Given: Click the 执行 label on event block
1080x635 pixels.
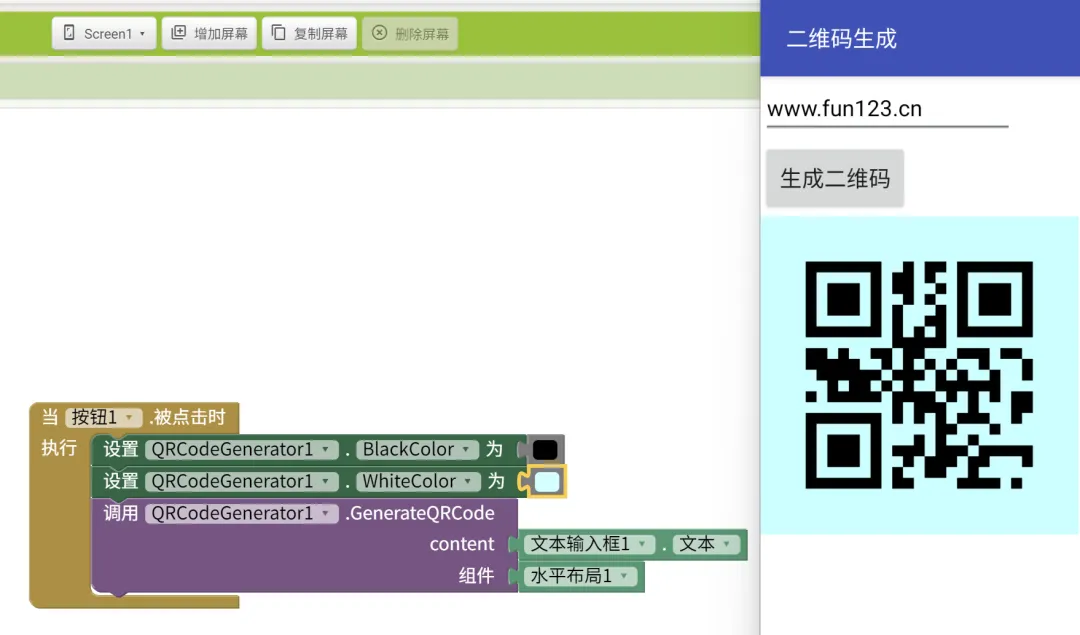Looking at the screenshot, I should [59, 448].
